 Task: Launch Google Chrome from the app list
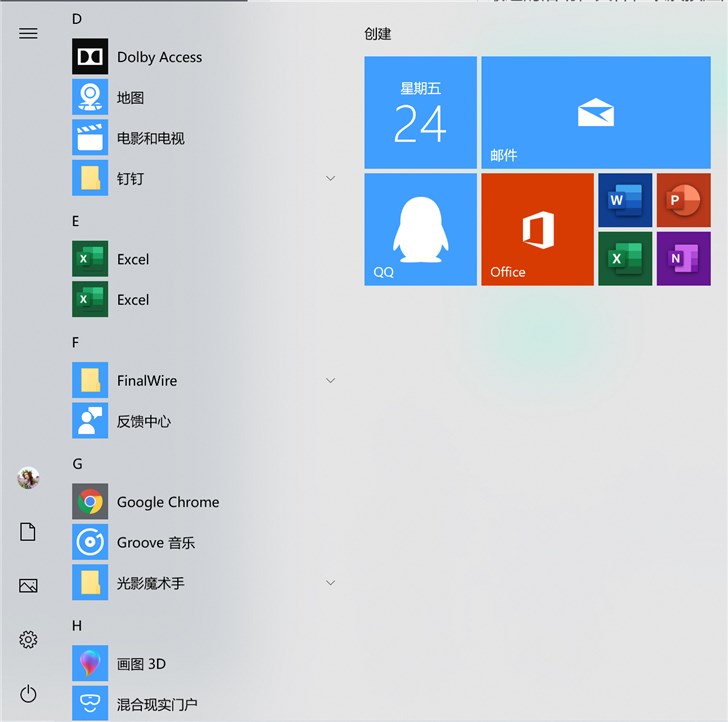click(x=167, y=502)
